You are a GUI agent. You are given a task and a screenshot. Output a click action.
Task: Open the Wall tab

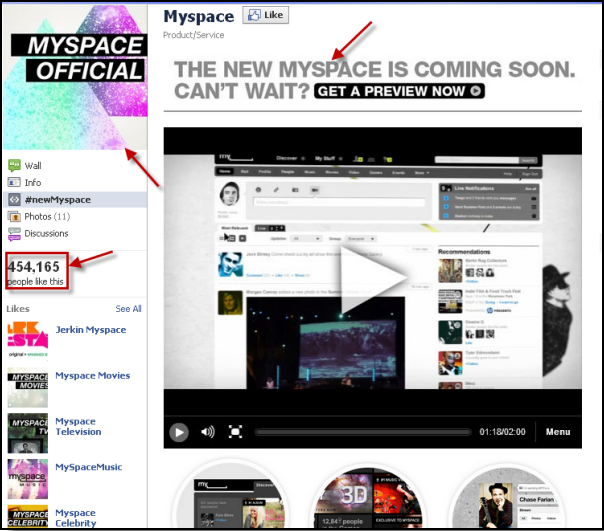coord(33,166)
